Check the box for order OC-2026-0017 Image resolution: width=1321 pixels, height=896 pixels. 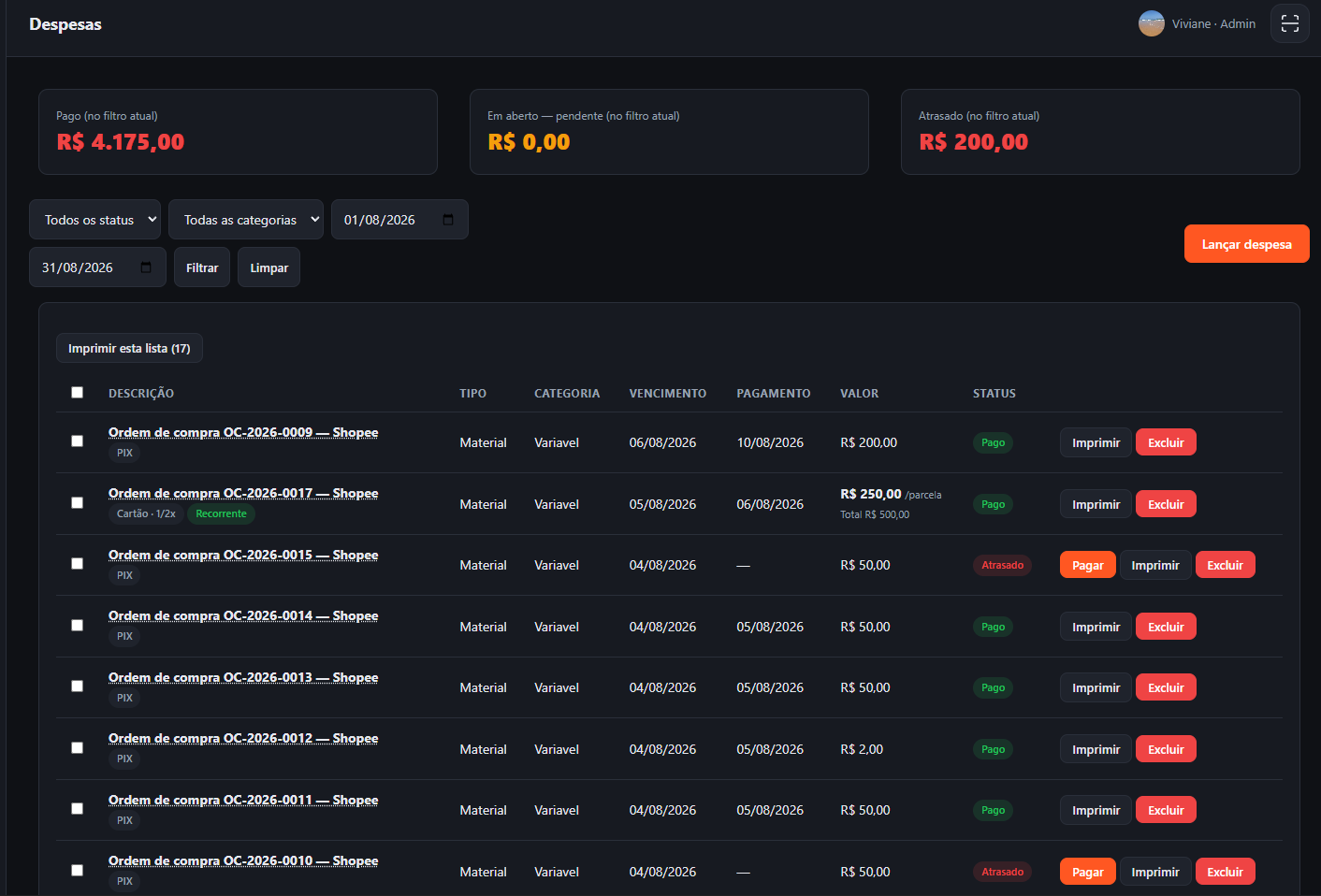click(78, 503)
